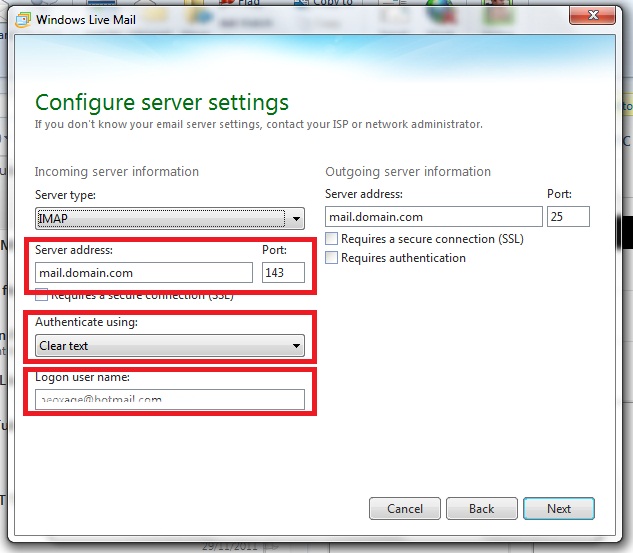Click the partially visible Copy to button
Image resolution: width=633 pixels, height=553 pixels.
pos(324,3)
